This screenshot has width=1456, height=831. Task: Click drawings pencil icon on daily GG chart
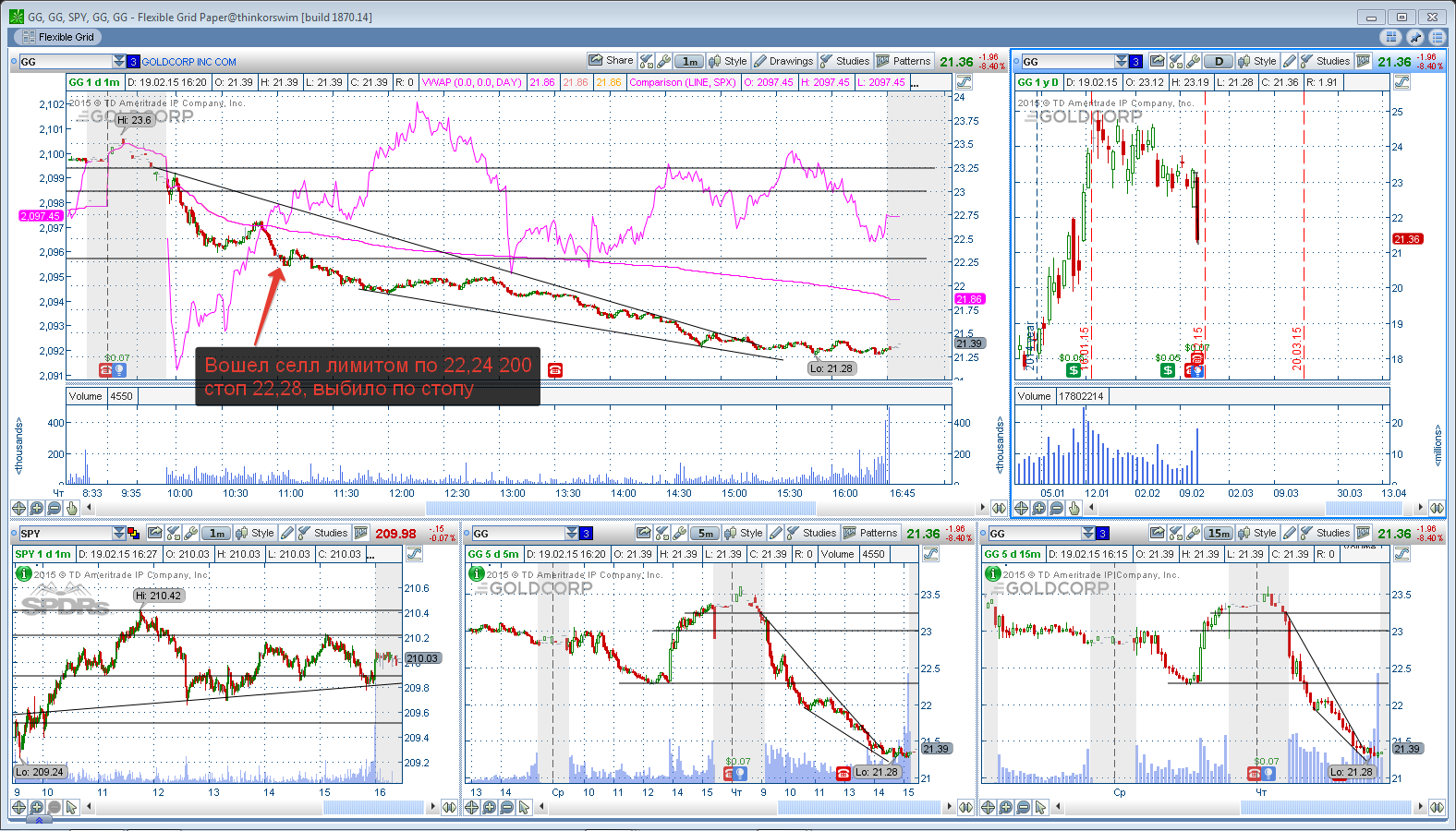[1290, 61]
